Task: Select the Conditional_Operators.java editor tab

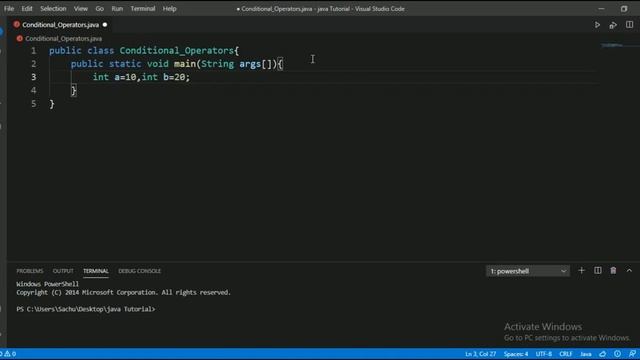Action: coord(60,25)
